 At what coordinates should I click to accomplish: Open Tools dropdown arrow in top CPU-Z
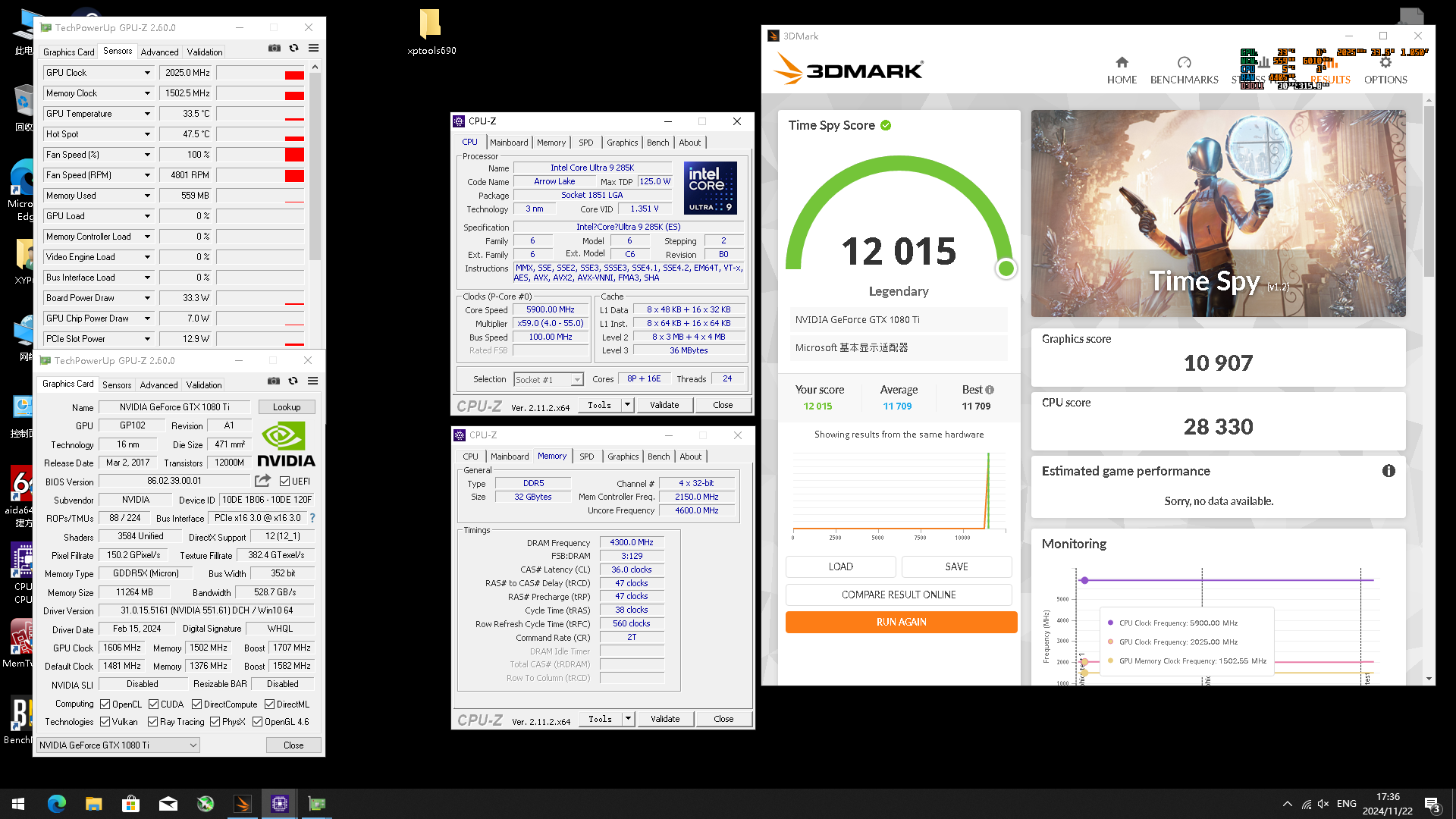coord(628,405)
